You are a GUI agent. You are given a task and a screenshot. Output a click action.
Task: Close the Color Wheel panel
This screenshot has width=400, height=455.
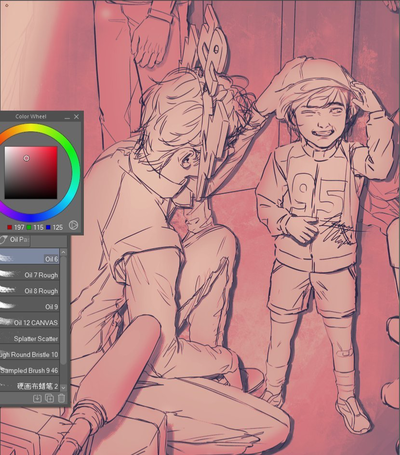[76, 117]
